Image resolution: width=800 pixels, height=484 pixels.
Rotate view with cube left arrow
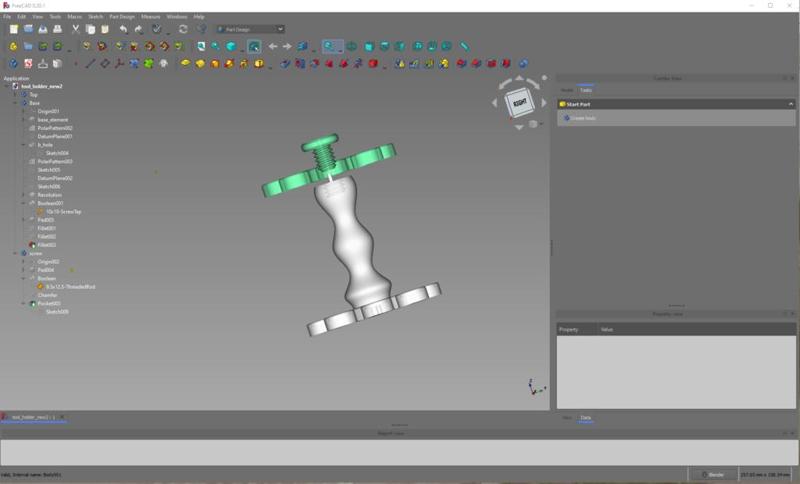(x=494, y=103)
